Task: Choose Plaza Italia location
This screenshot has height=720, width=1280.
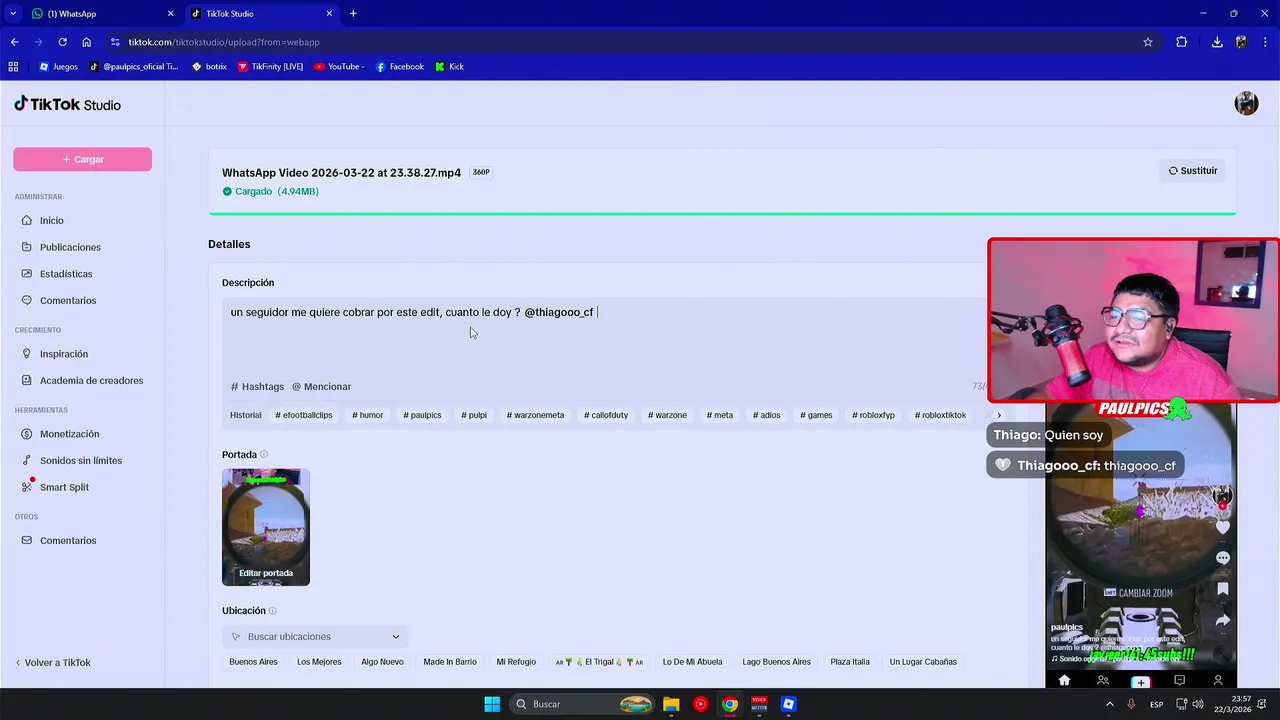Action: tap(850, 662)
